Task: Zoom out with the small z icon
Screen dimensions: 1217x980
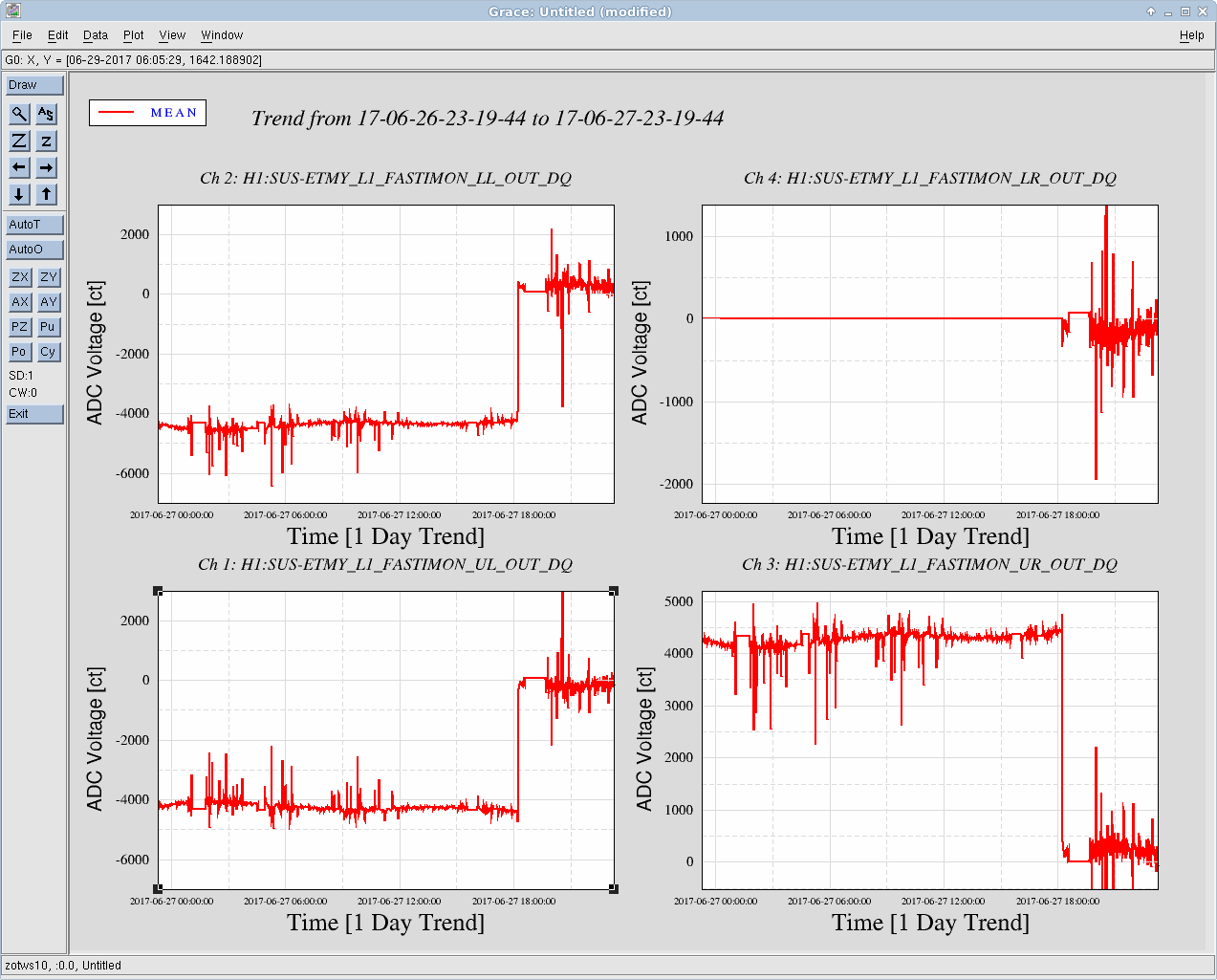Action: (x=46, y=141)
